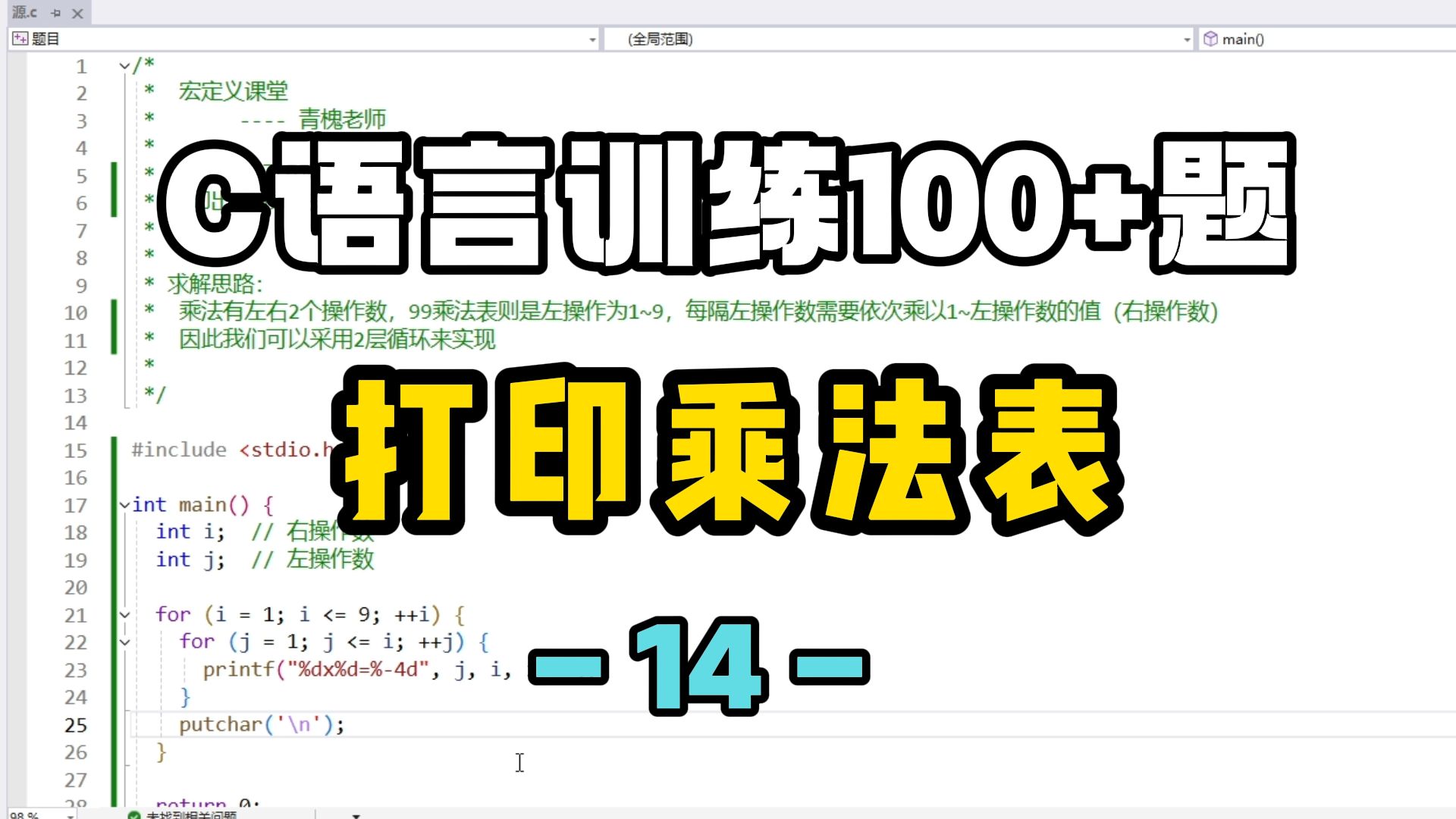The height and width of the screenshot is (819, 1456).
Task: Open the 题目 project dropdown
Action: tap(592, 39)
